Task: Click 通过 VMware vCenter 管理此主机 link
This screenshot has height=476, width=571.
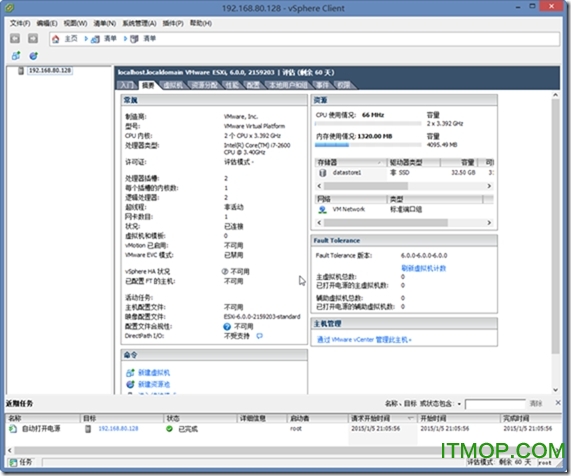Action: pos(364,339)
